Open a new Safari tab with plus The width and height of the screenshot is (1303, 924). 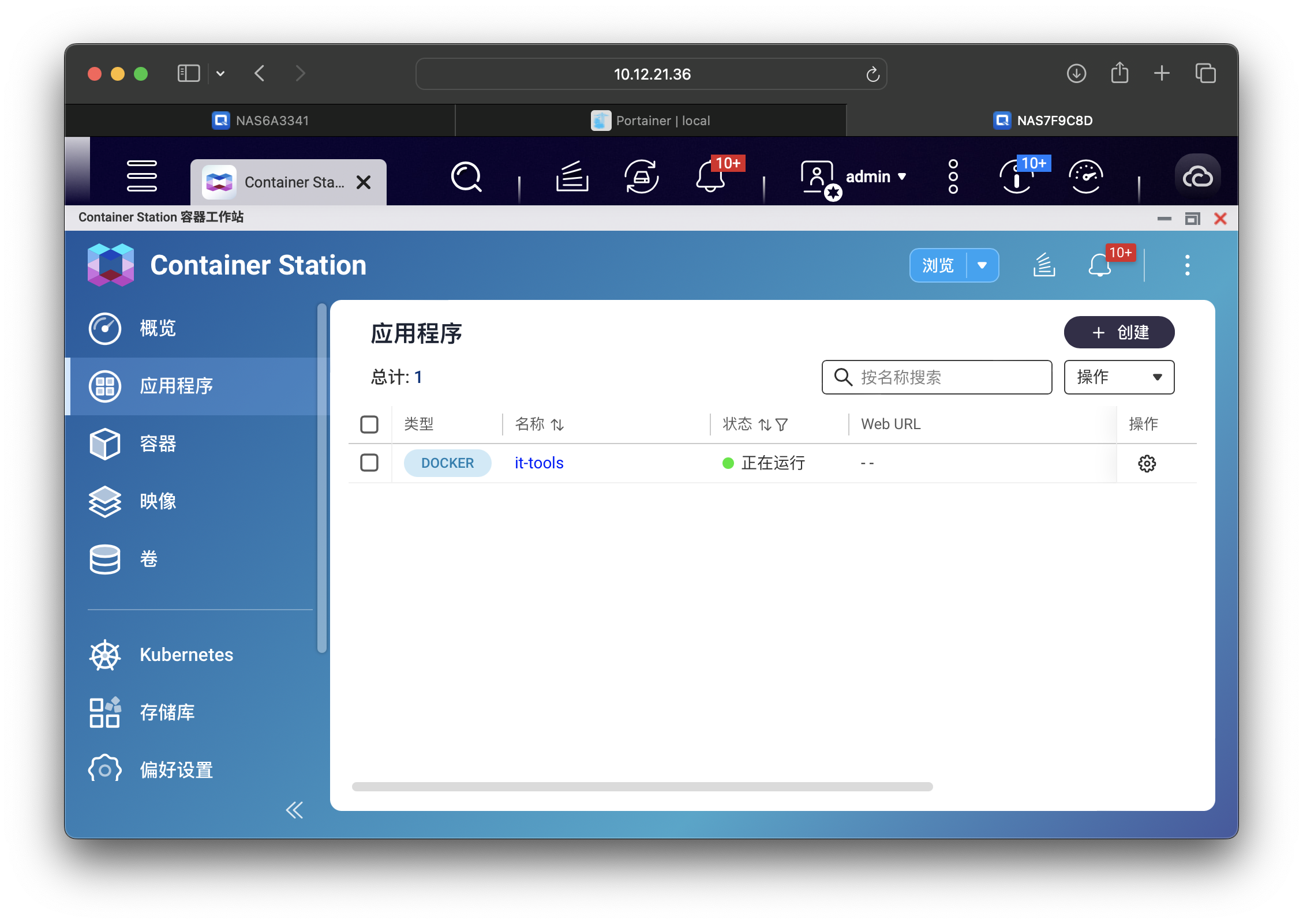(1162, 73)
